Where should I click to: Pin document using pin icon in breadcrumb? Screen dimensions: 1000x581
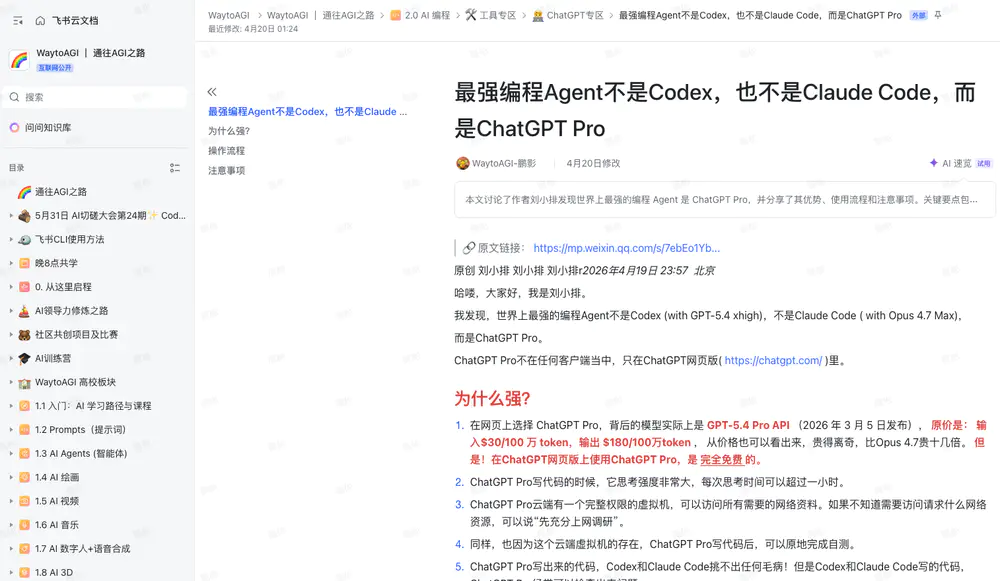[x=938, y=15]
